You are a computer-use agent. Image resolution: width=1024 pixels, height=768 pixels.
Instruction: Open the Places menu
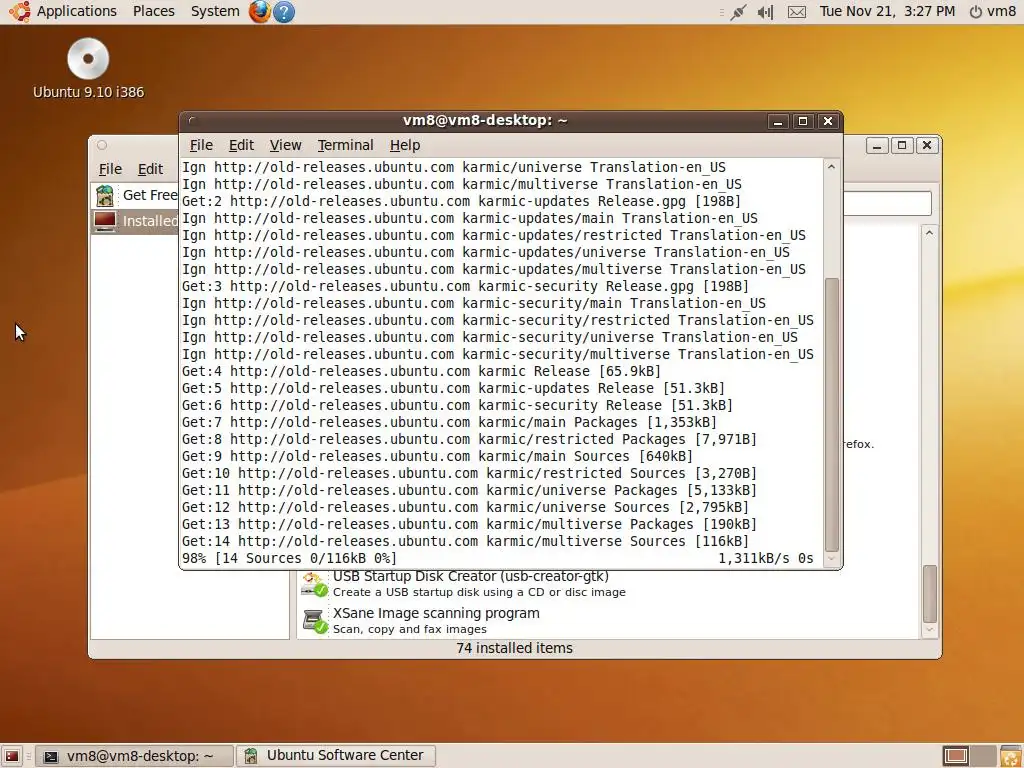point(153,11)
